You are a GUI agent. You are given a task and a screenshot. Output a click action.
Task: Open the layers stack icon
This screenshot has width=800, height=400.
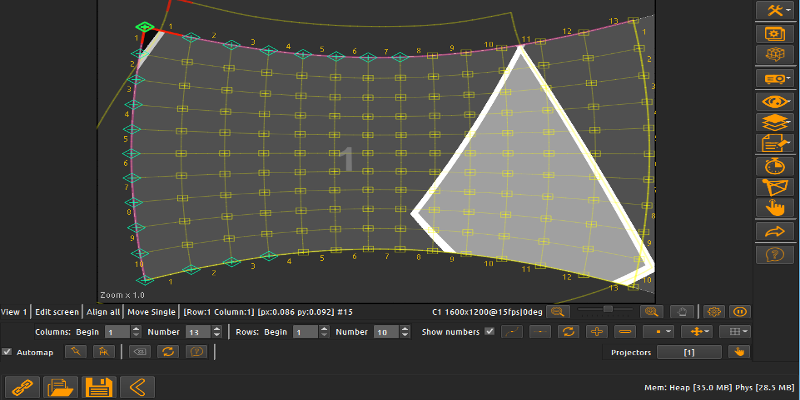click(x=775, y=122)
